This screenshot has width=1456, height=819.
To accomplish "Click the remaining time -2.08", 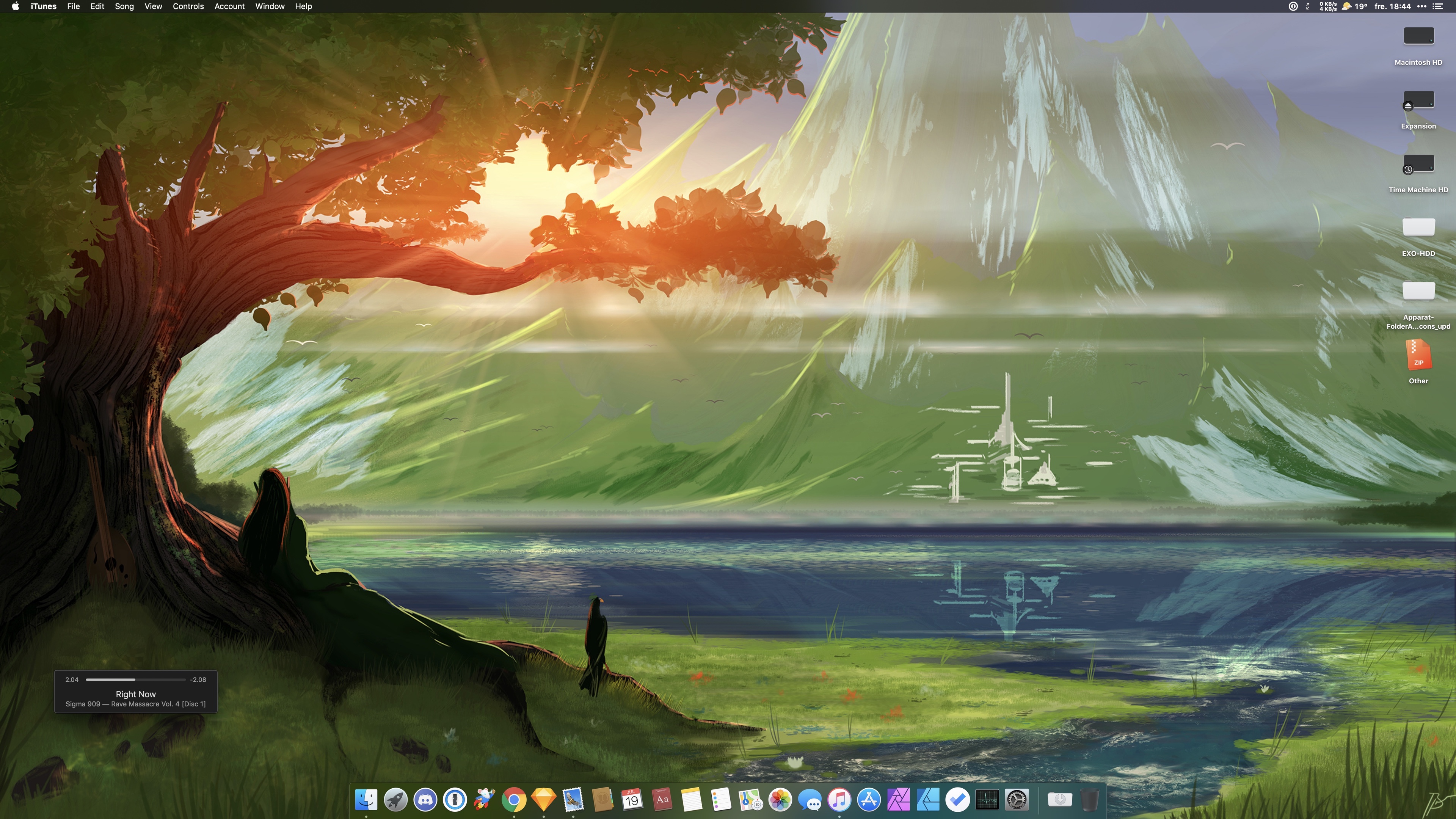I will (198, 679).
